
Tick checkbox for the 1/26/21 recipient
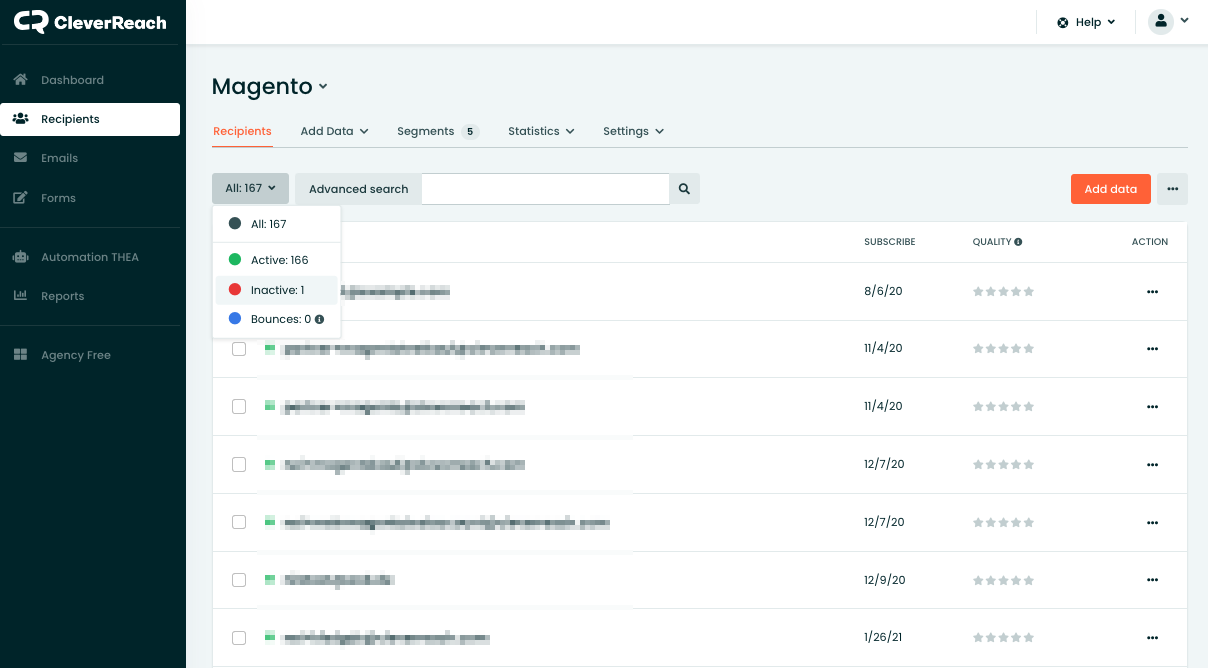click(x=239, y=638)
